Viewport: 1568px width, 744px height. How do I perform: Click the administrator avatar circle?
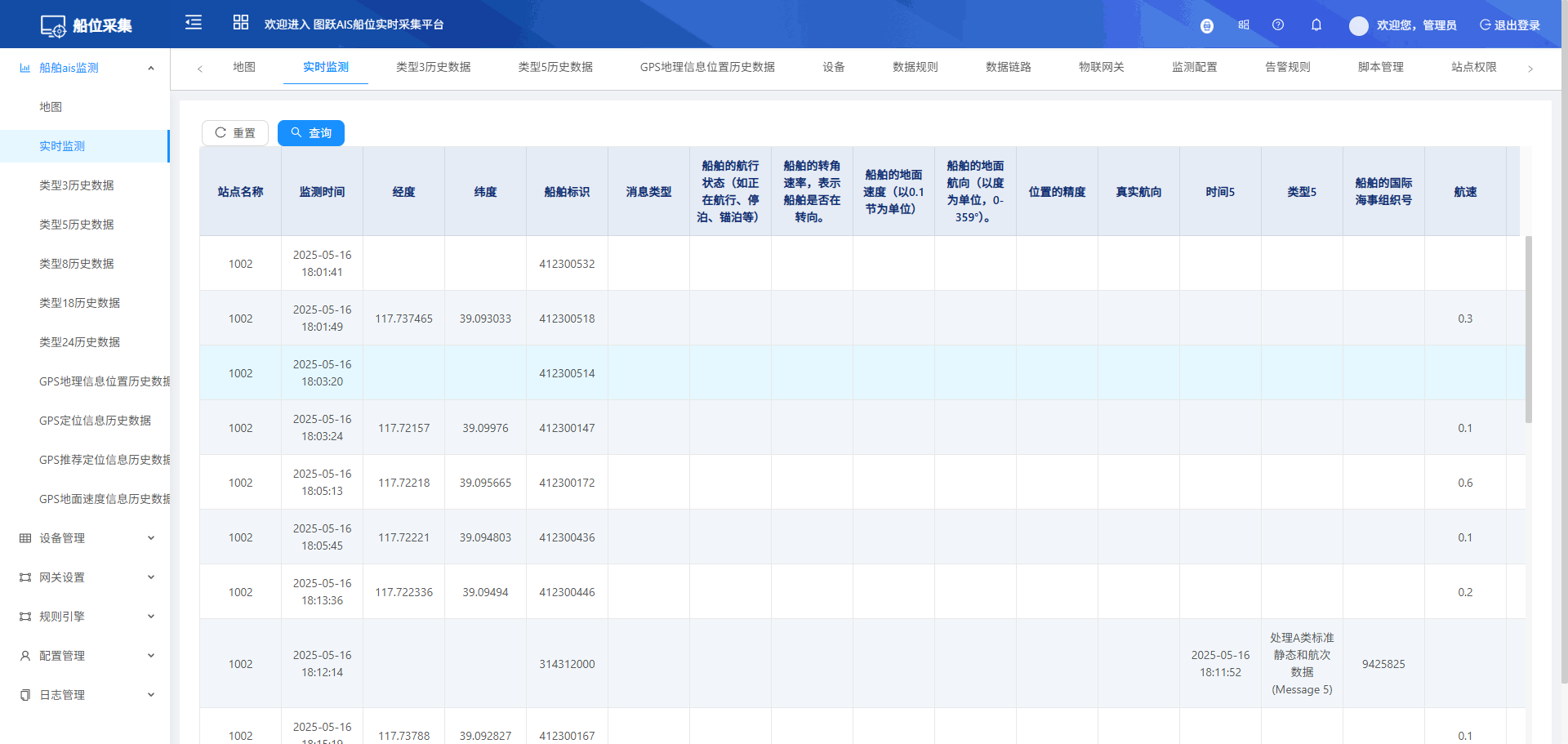coord(1358,26)
